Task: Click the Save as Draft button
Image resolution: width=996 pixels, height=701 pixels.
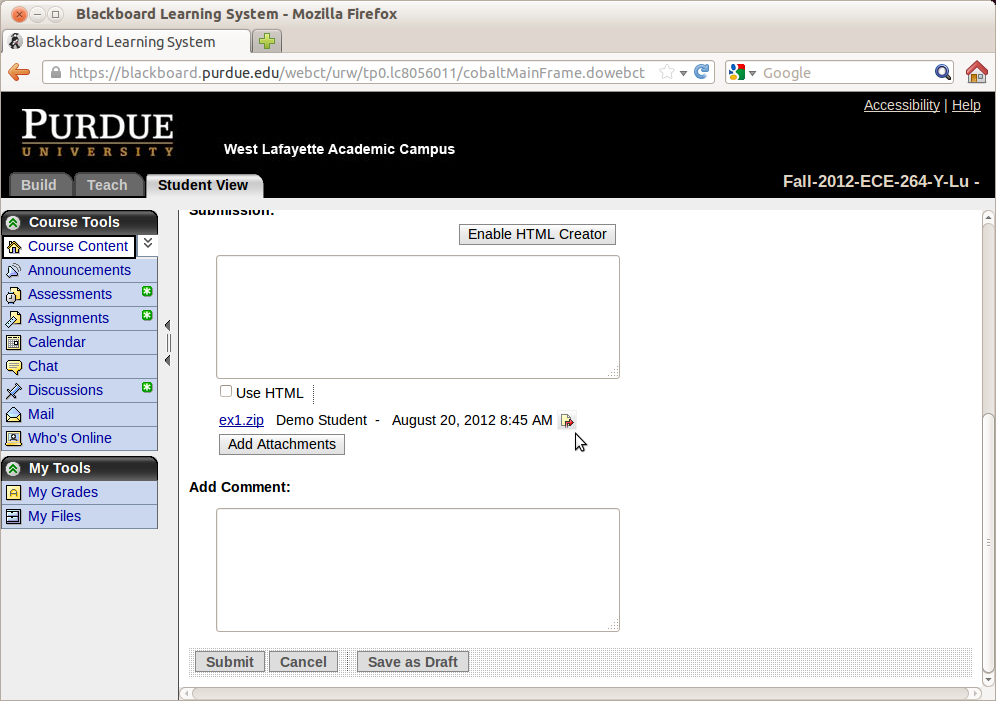Action: click(412, 662)
